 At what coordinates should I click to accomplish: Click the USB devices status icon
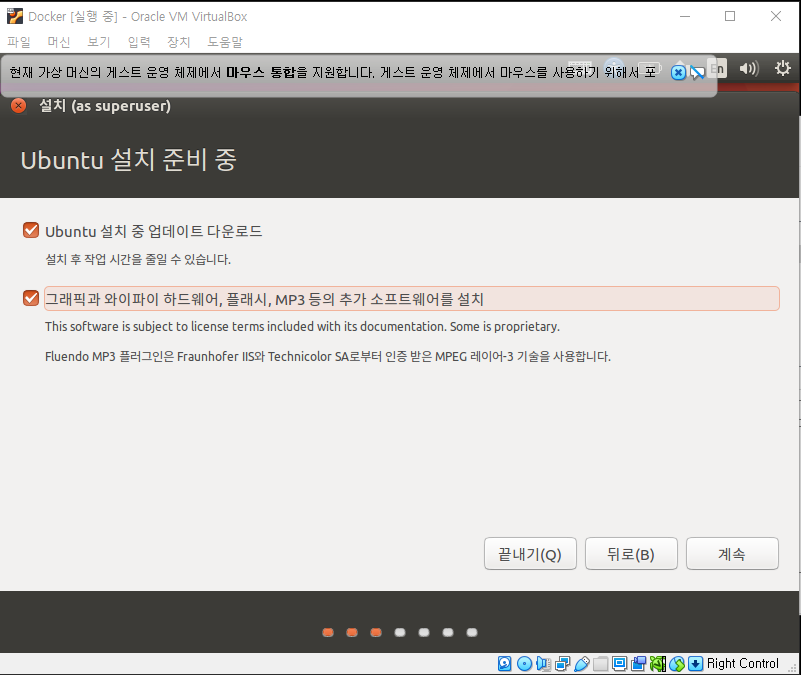pyautogui.click(x=582, y=663)
